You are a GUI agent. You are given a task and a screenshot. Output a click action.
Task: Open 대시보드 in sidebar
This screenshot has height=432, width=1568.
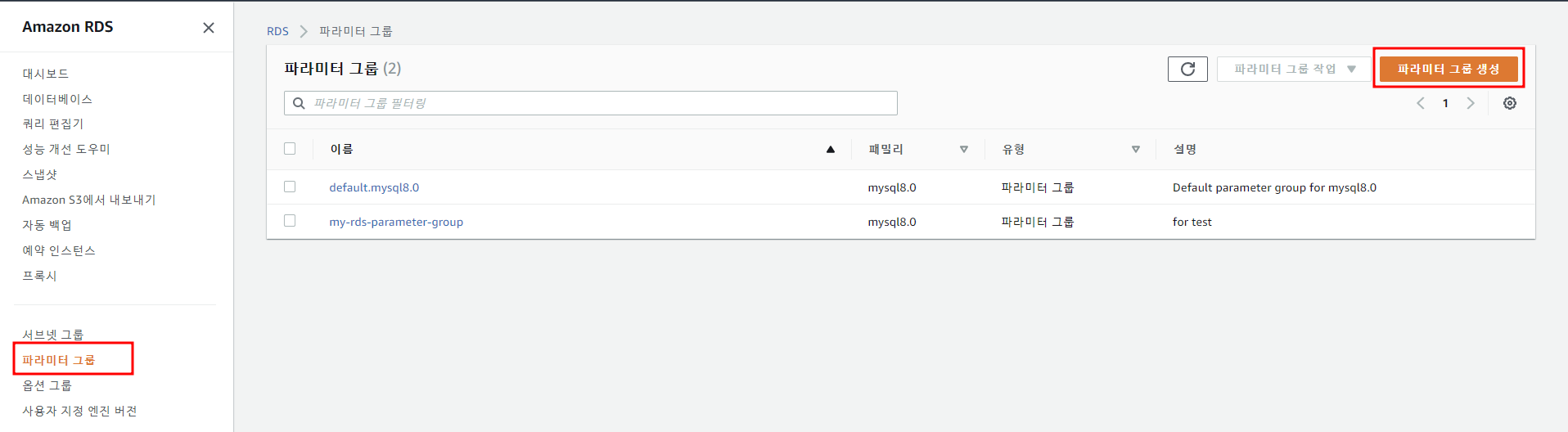pyautogui.click(x=45, y=74)
